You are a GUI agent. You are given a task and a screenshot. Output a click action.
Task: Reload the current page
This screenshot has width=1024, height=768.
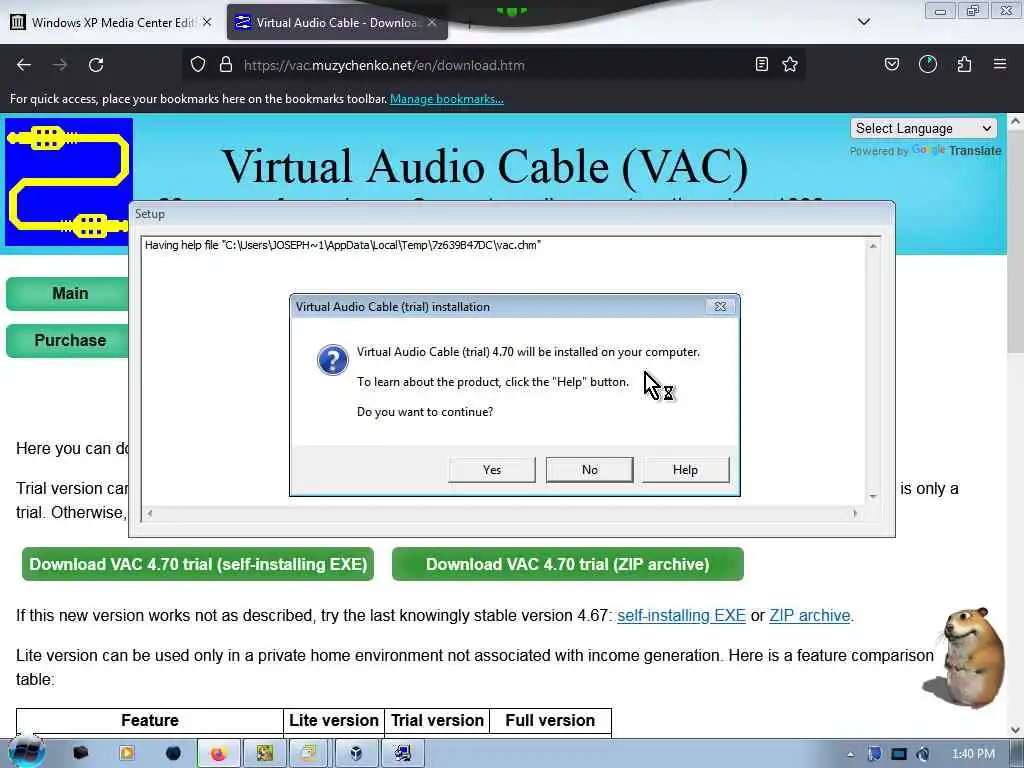[96, 65]
